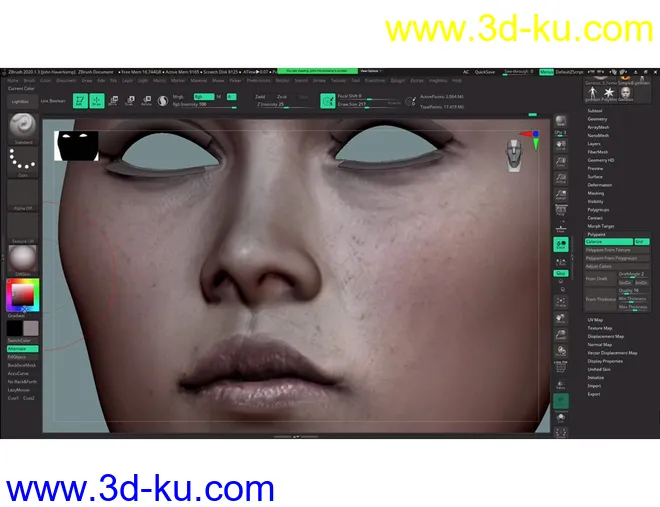Expand the Geometry section

click(597, 119)
